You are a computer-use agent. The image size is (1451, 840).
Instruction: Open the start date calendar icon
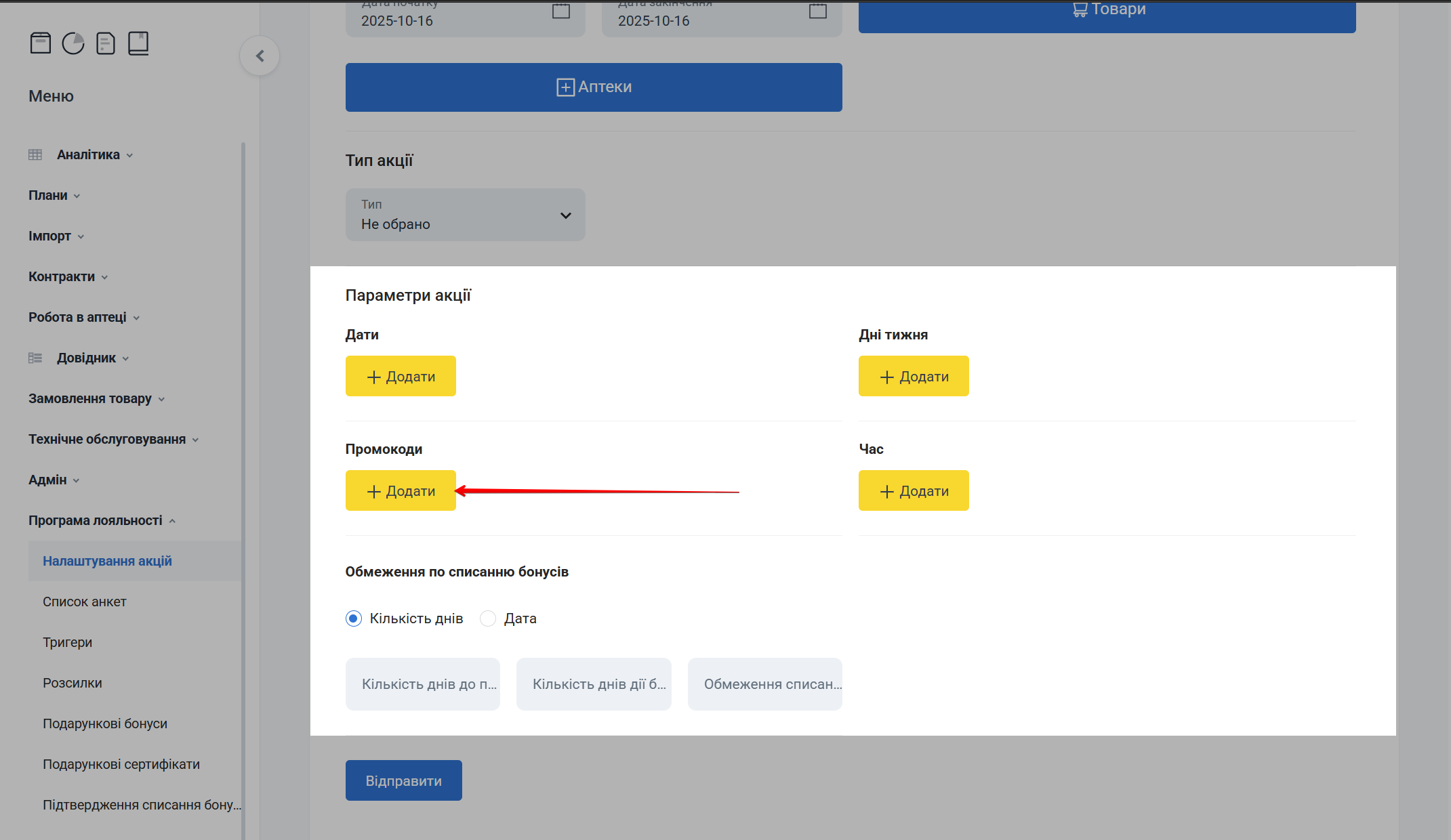coord(560,12)
